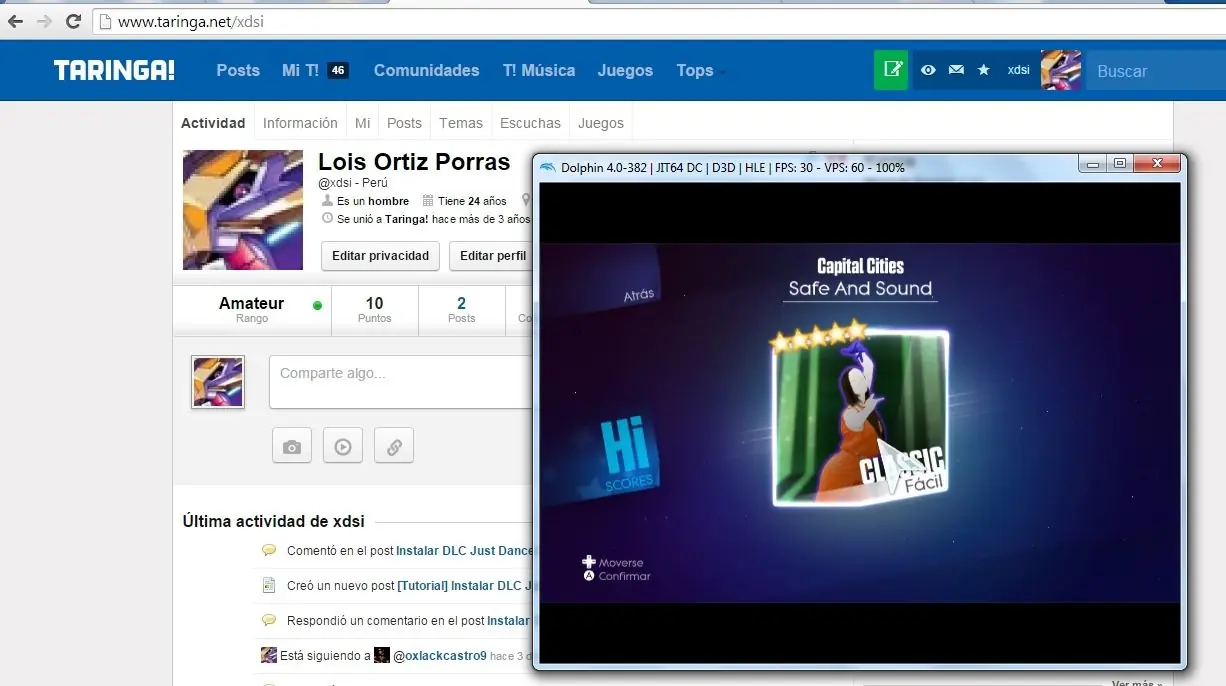Click xdsi avatar in Está siguiendo row

[x=268, y=655]
